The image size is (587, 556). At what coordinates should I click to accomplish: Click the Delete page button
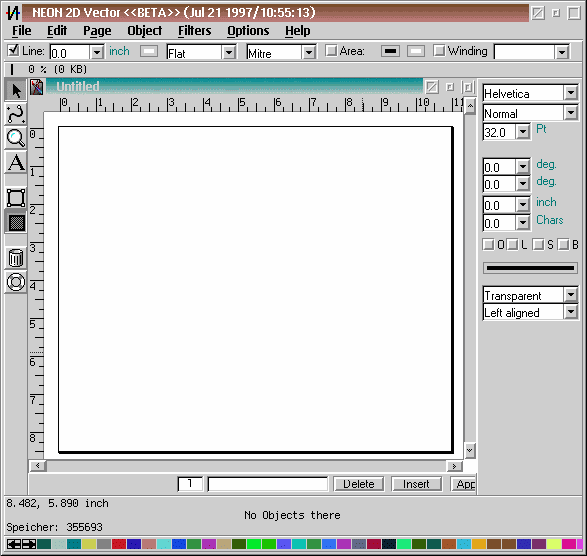pos(359,484)
